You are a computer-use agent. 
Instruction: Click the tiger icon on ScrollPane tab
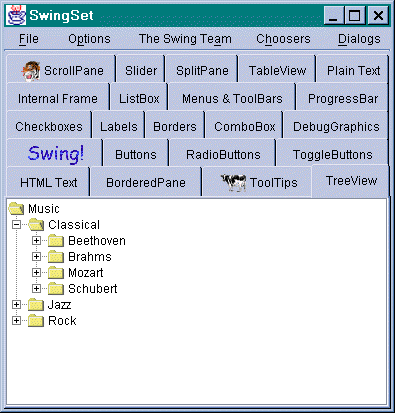point(31,71)
